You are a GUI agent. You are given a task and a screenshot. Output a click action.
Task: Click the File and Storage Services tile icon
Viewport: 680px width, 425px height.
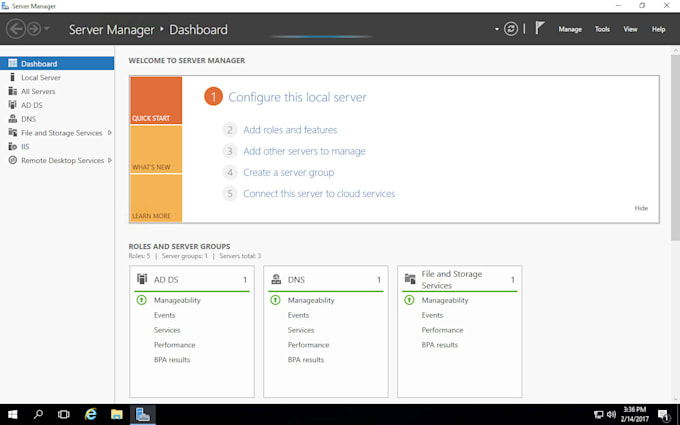(x=410, y=279)
